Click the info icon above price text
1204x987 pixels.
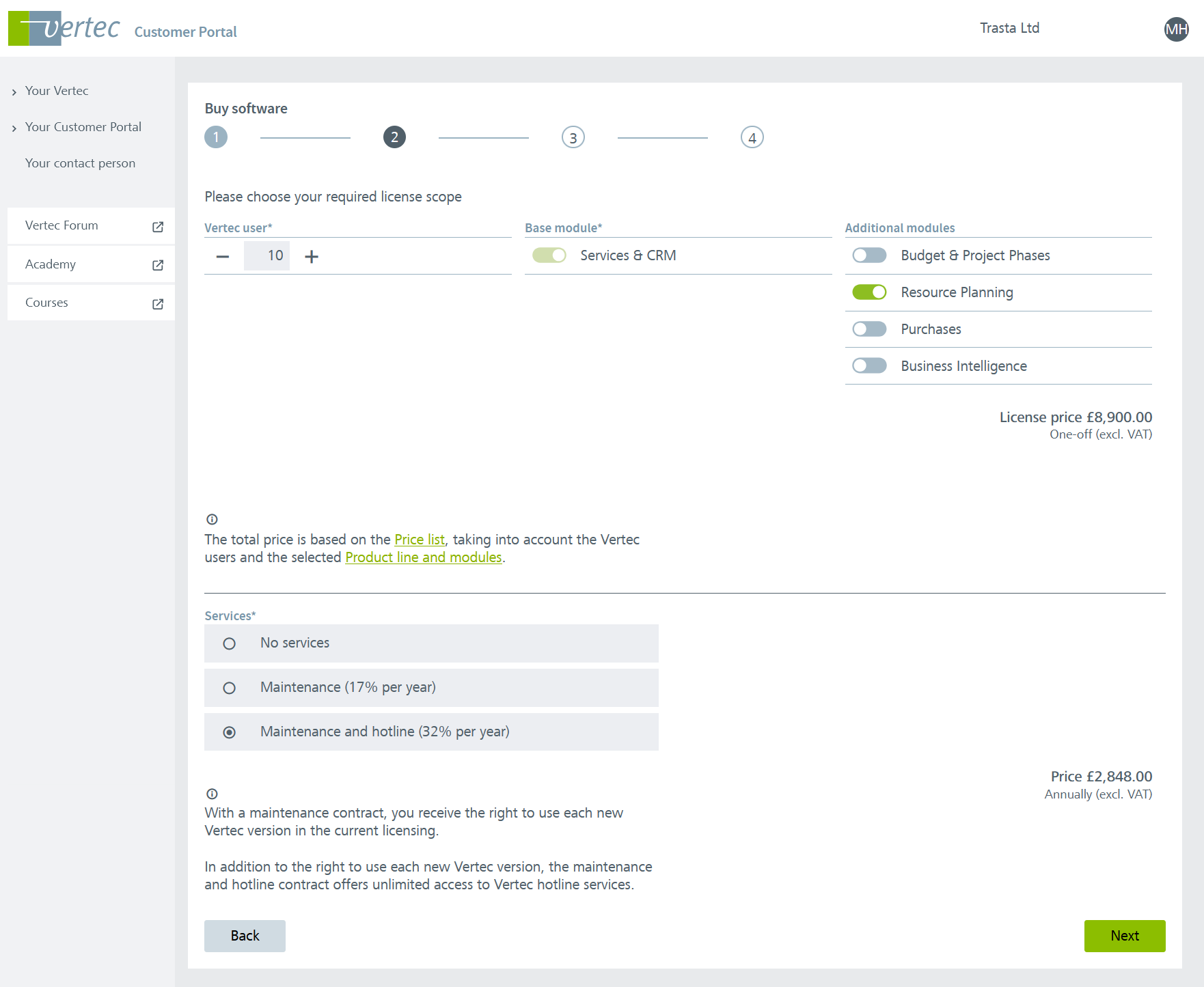click(x=212, y=519)
